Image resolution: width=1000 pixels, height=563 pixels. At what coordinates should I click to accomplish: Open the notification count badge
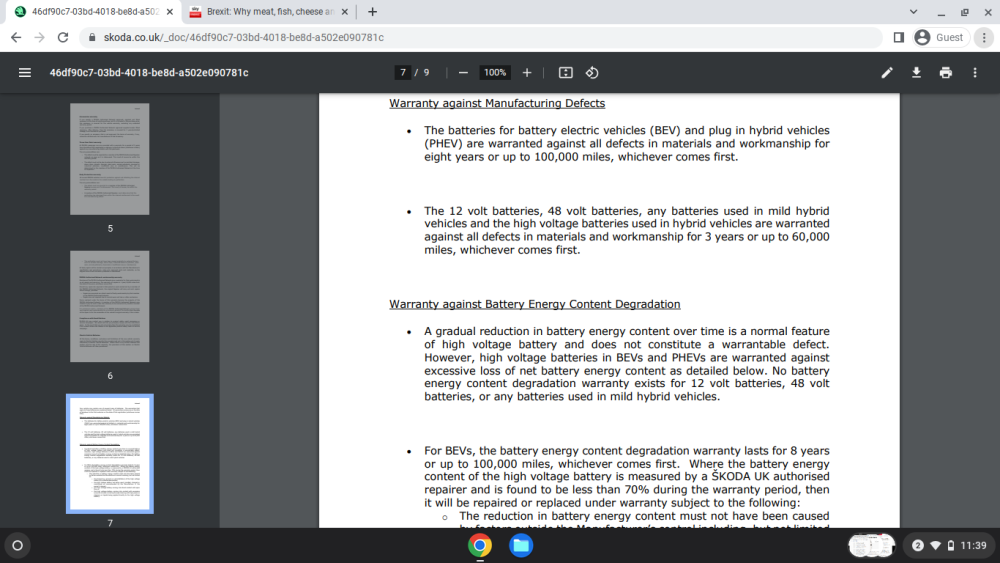(918, 546)
